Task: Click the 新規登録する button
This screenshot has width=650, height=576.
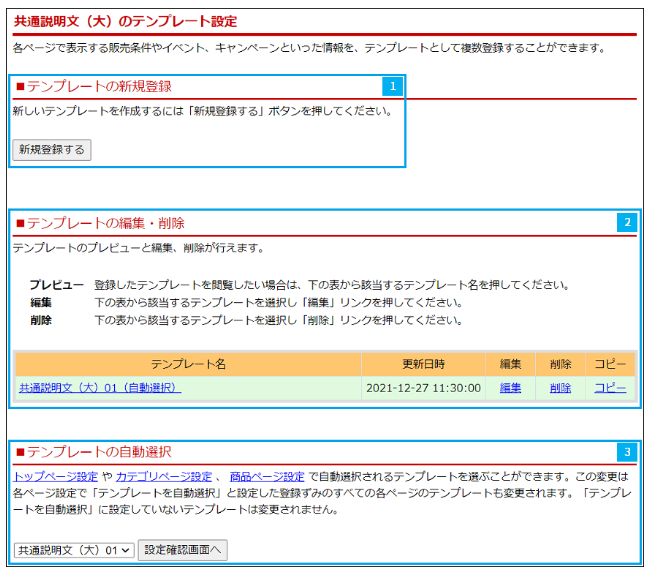Action: pyautogui.click(x=52, y=150)
